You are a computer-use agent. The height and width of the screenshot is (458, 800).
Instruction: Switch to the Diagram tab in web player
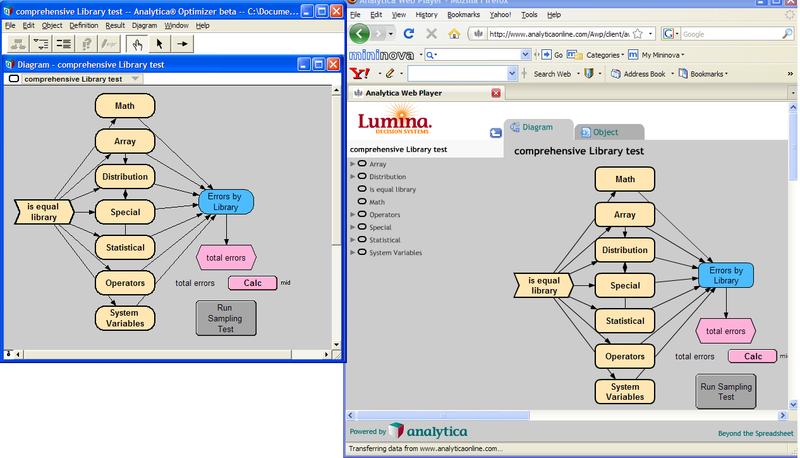coord(538,128)
